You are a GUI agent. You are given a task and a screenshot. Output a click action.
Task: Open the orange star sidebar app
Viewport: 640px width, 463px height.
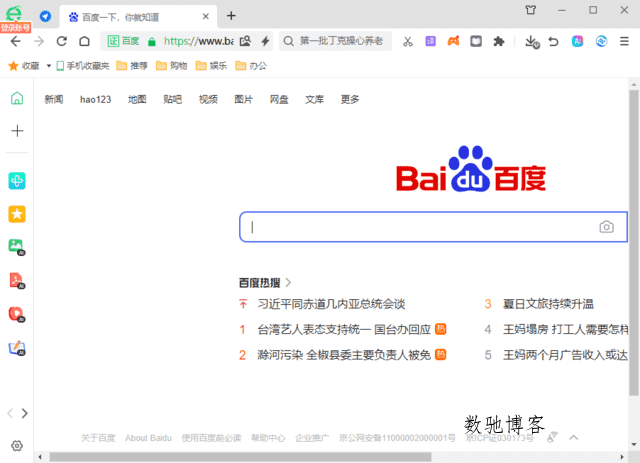click(x=17, y=214)
